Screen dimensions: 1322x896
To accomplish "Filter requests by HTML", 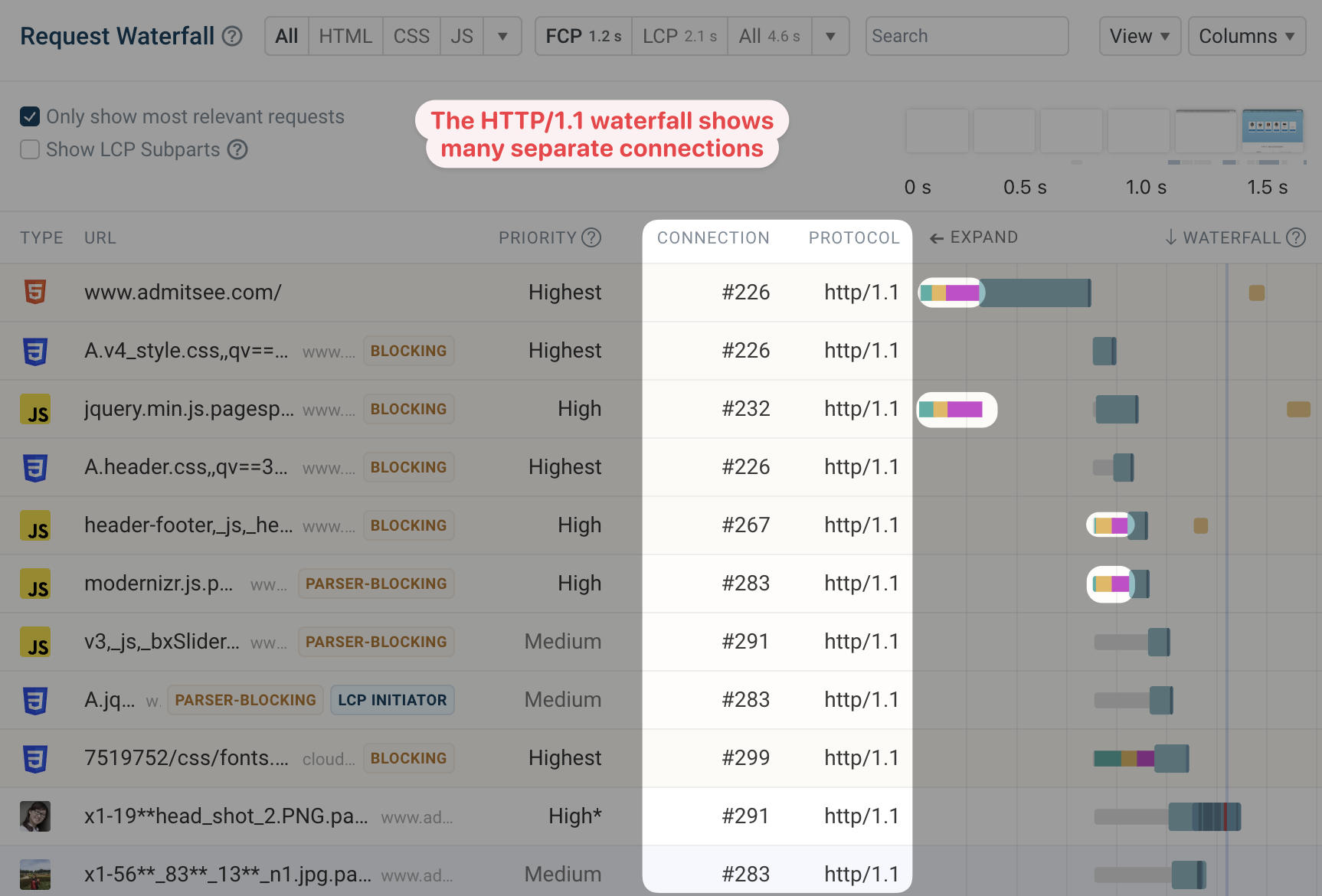I will coord(345,36).
